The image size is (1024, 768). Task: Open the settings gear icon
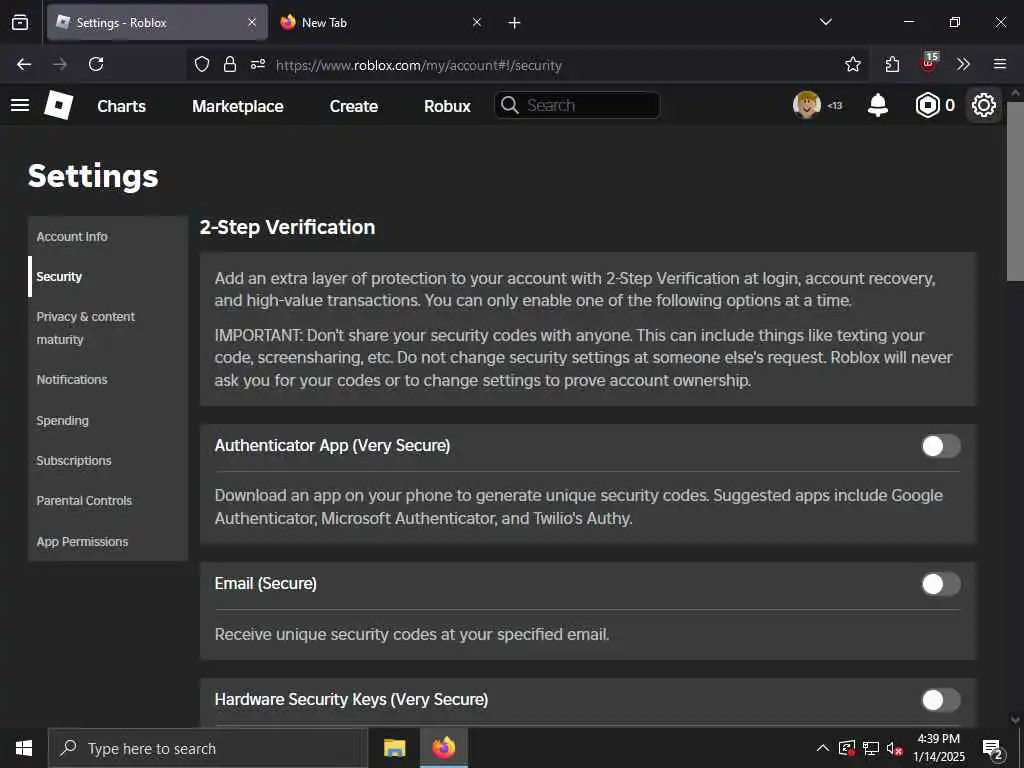[x=984, y=105]
